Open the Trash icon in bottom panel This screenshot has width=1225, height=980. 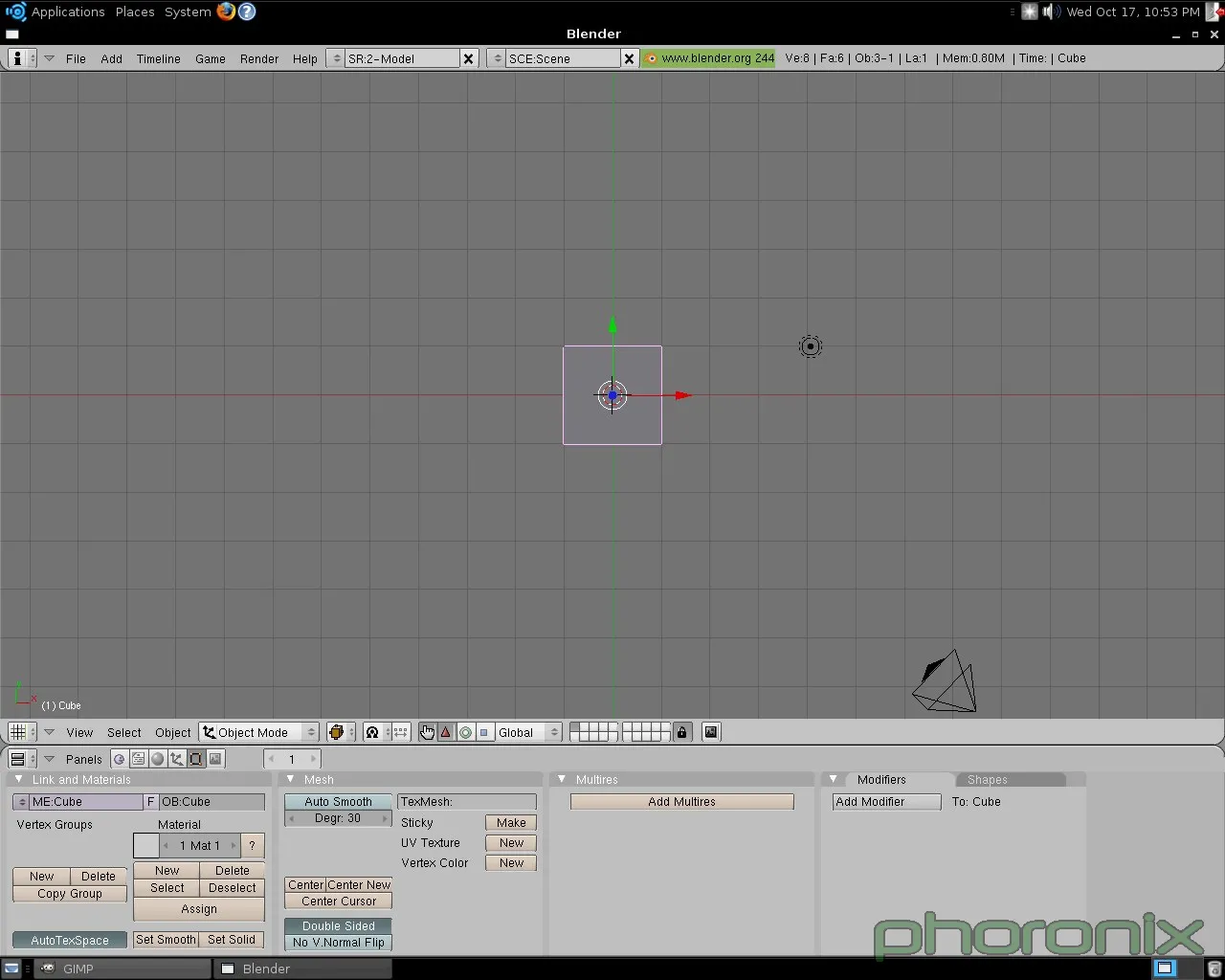coord(1214,969)
